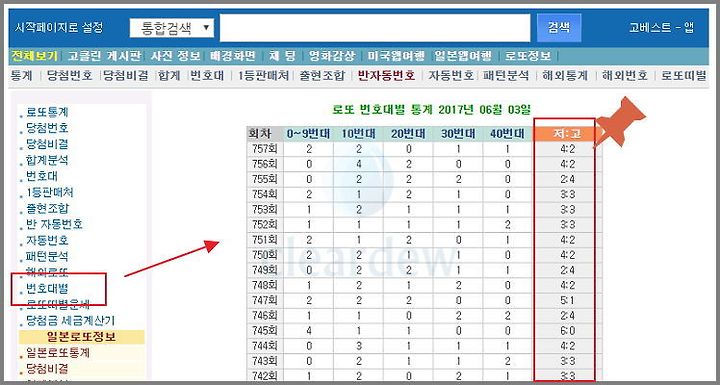Open 번호대 in the left sidebar
The height and width of the screenshot is (385, 720).
pyautogui.click(x=42, y=176)
